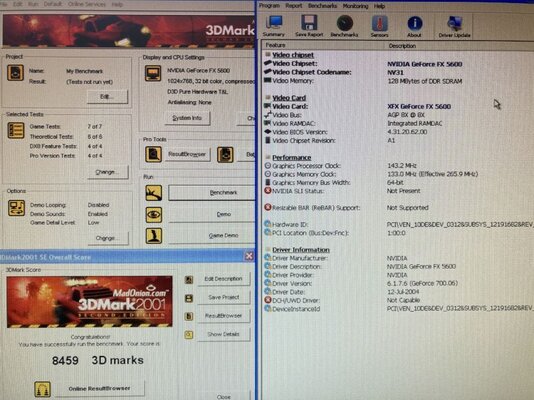Select the Driver Version row
Screen dimensions: 534x400
tap(398, 283)
